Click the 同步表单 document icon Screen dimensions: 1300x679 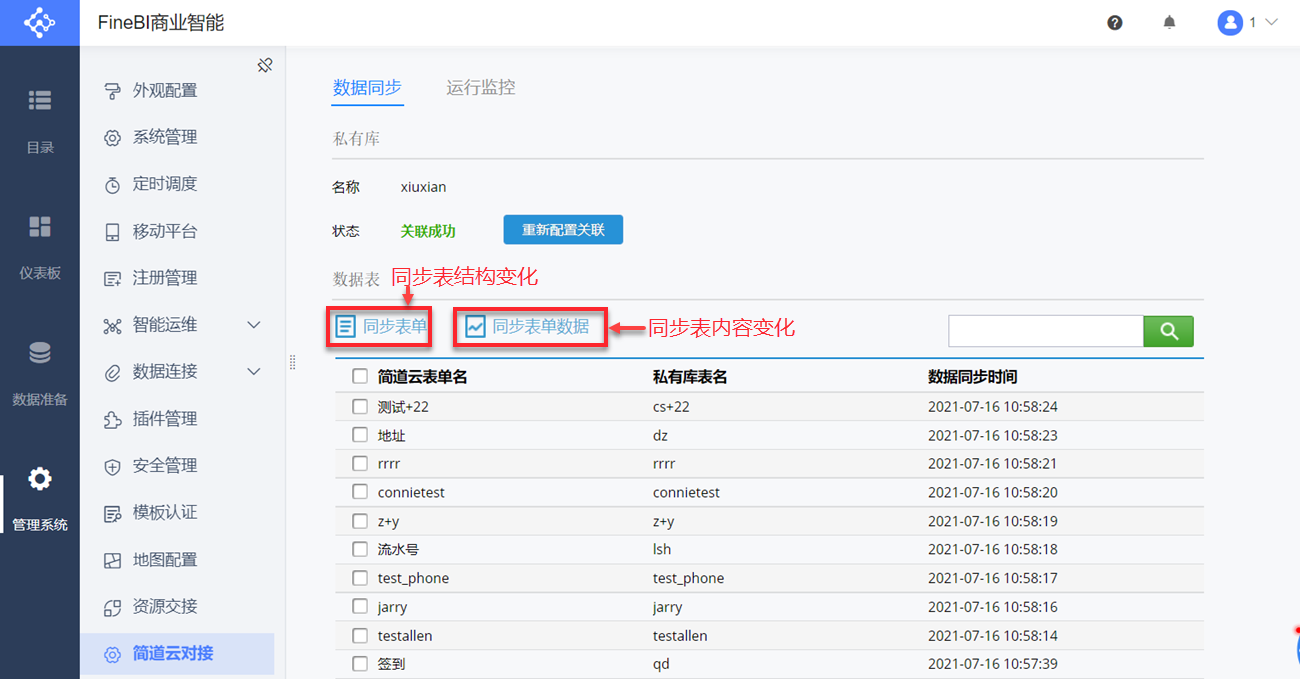[x=346, y=326]
